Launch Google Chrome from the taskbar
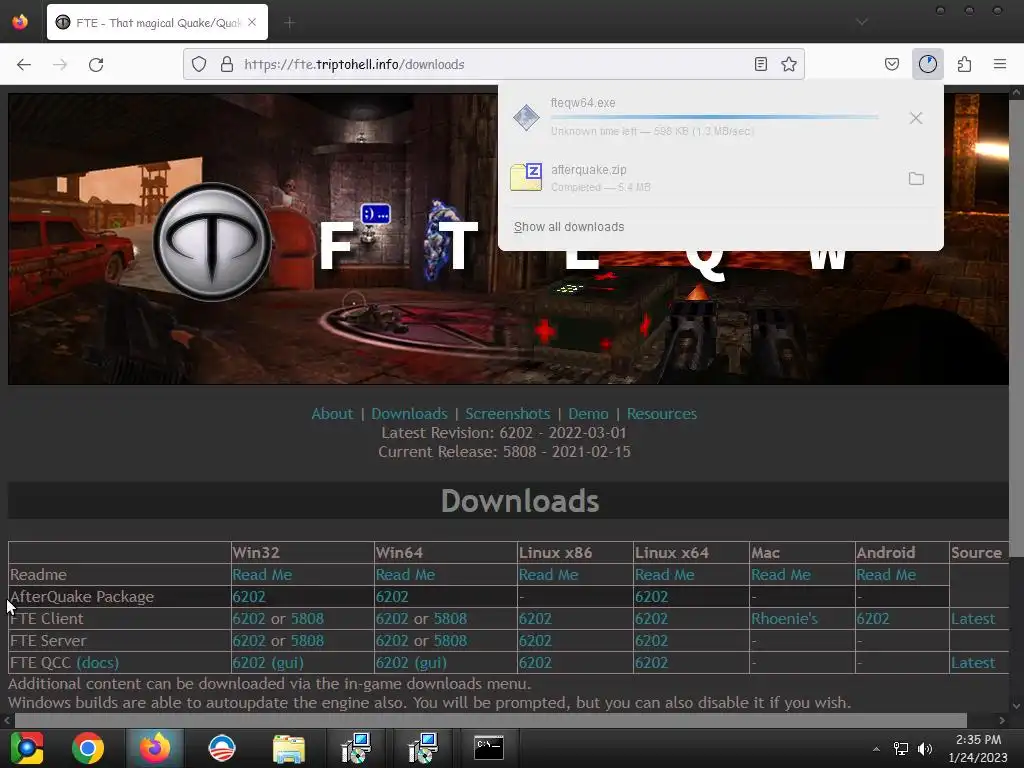The image size is (1024, 768). pyautogui.click(x=88, y=748)
